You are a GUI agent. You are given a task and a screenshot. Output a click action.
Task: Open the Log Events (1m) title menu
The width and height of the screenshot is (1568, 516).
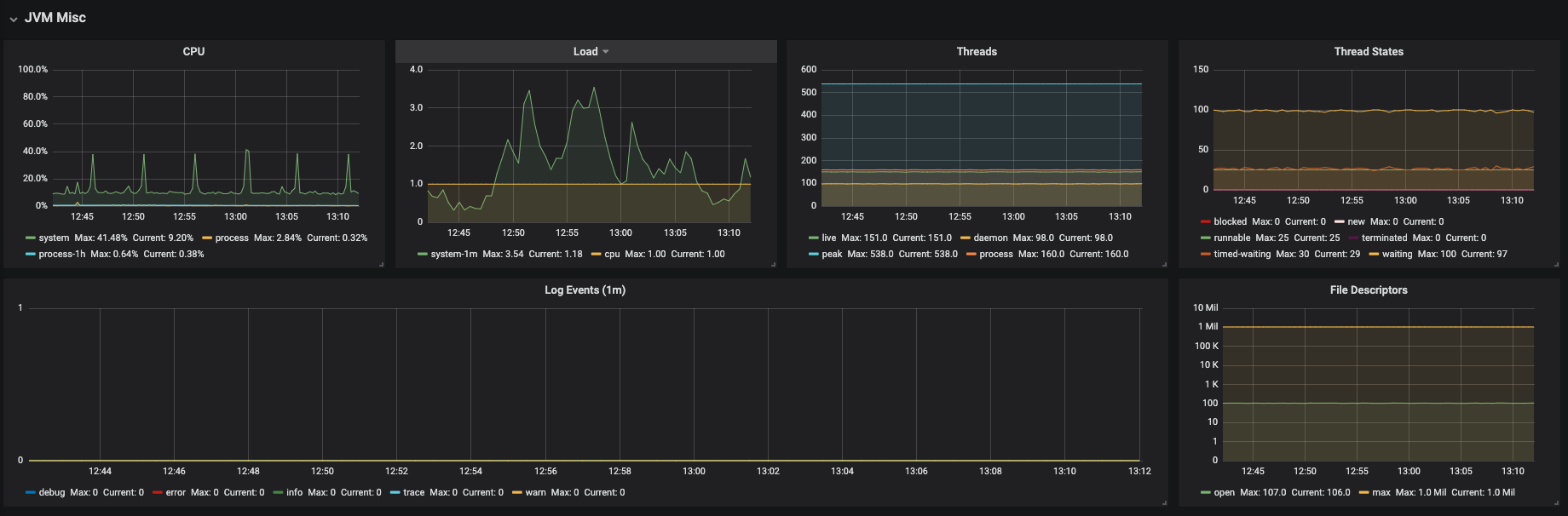click(585, 290)
